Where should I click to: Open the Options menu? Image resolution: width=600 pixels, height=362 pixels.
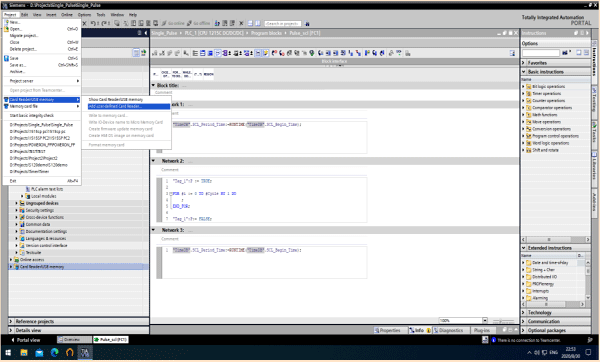pyautogui.click(x=84, y=15)
